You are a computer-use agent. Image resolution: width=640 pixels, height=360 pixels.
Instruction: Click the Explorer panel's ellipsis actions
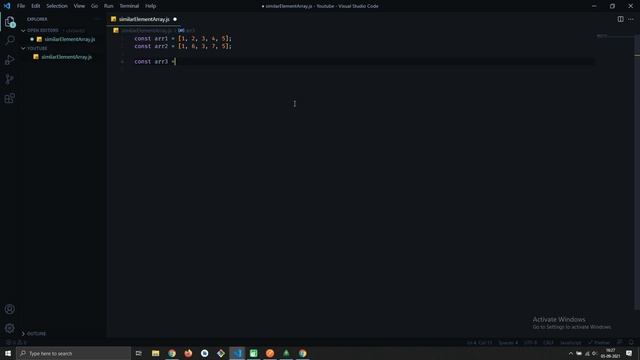tap(97, 19)
